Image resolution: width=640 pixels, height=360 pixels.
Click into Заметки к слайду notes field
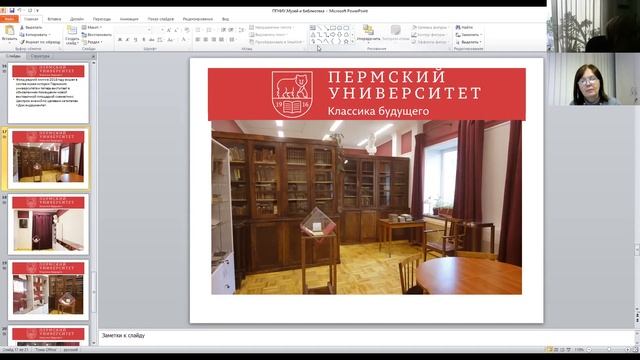pyautogui.click(x=365, y=336)
